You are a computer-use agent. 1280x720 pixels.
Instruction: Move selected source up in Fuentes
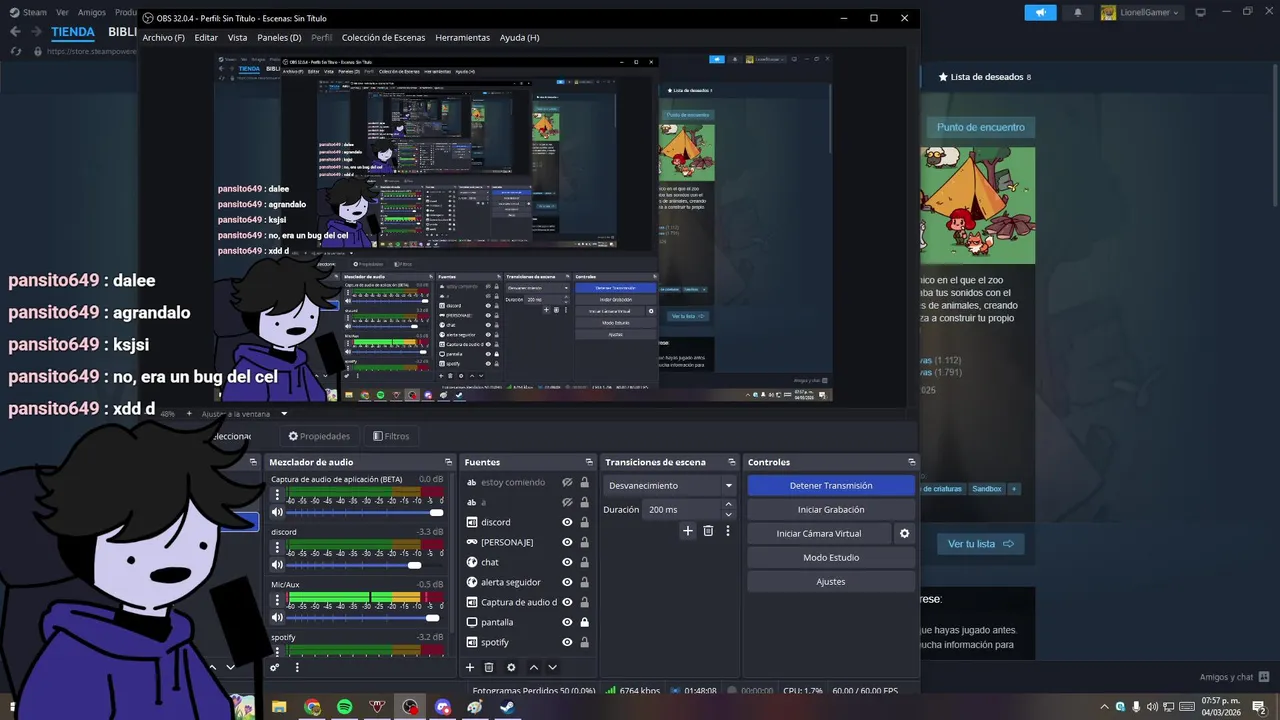(533, 667)
